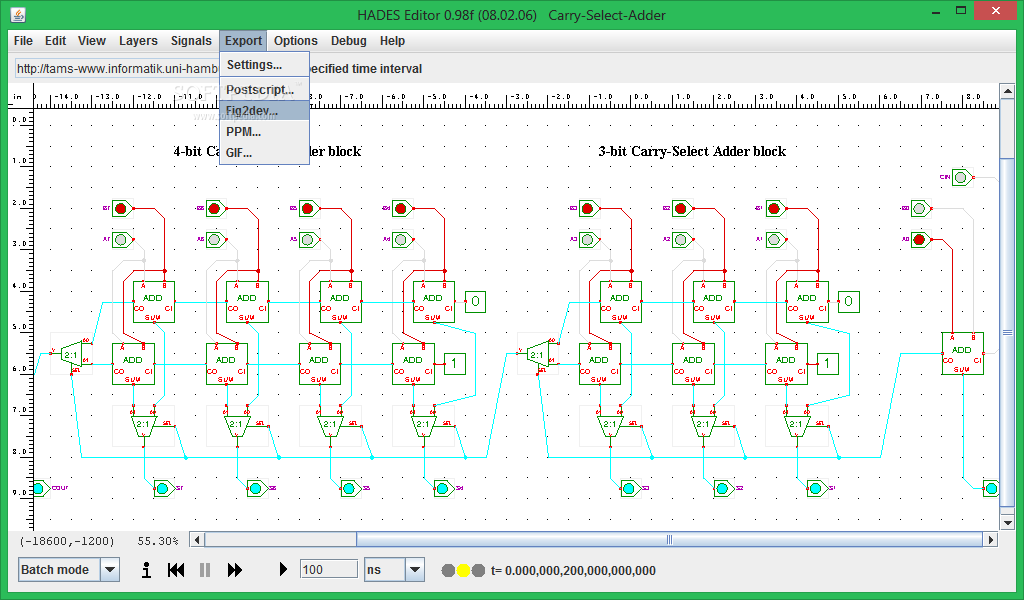Open the Edit menu
This screenshot has height=600, width=1024.
click(56, 40)
